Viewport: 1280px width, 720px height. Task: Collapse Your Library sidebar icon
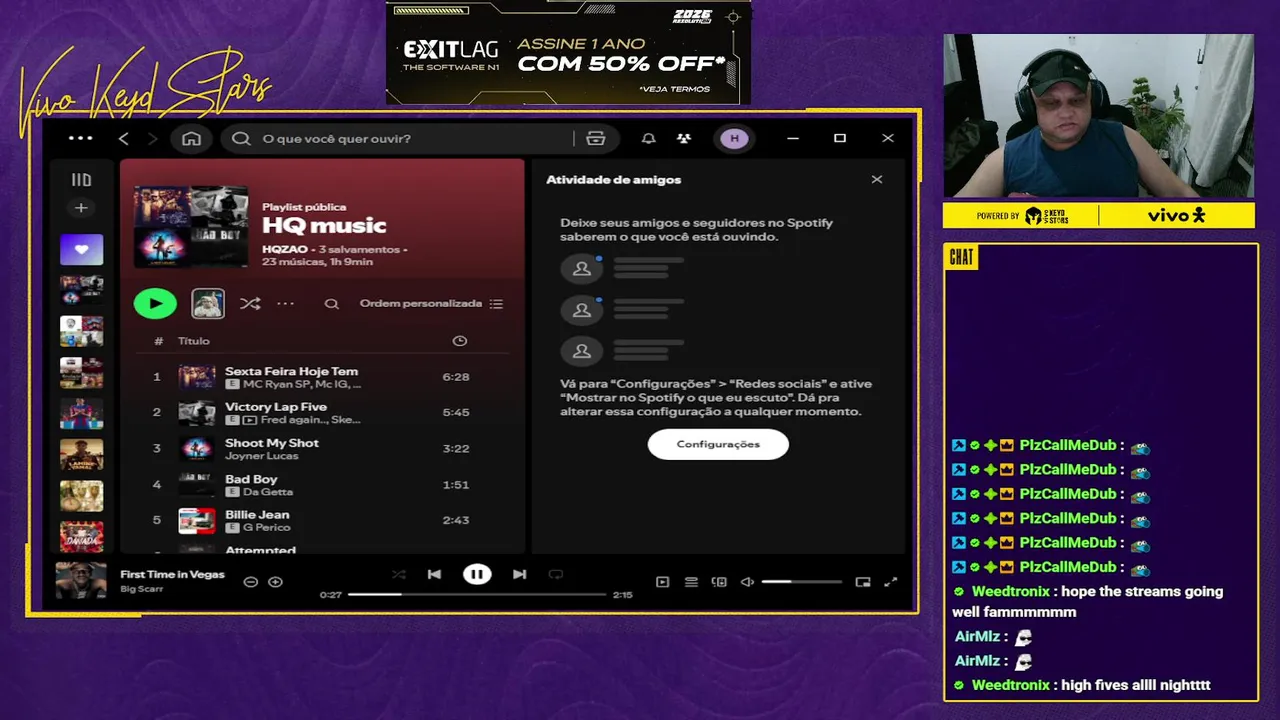pos(81,180)
